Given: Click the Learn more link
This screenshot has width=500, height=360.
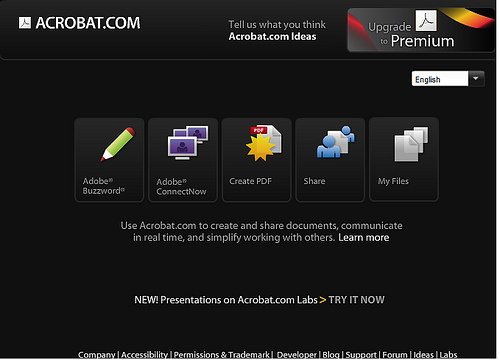Looking at the screenshot, I should (x=364, y=237).
